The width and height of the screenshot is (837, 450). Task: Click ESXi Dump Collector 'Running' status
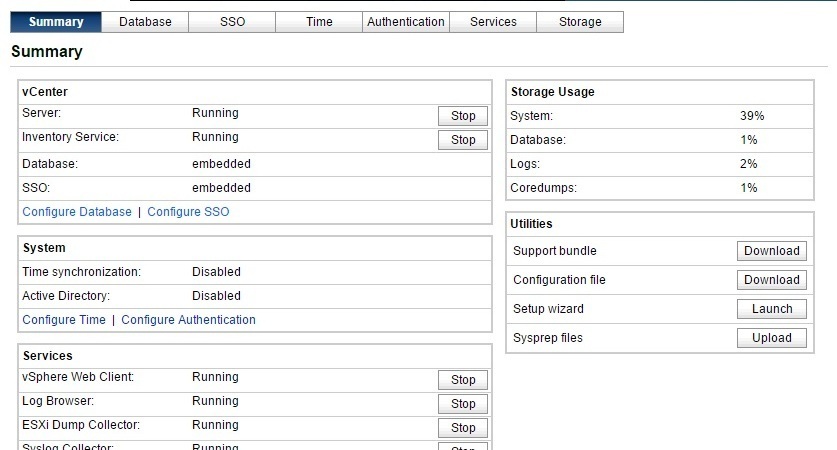pos(216,425)
